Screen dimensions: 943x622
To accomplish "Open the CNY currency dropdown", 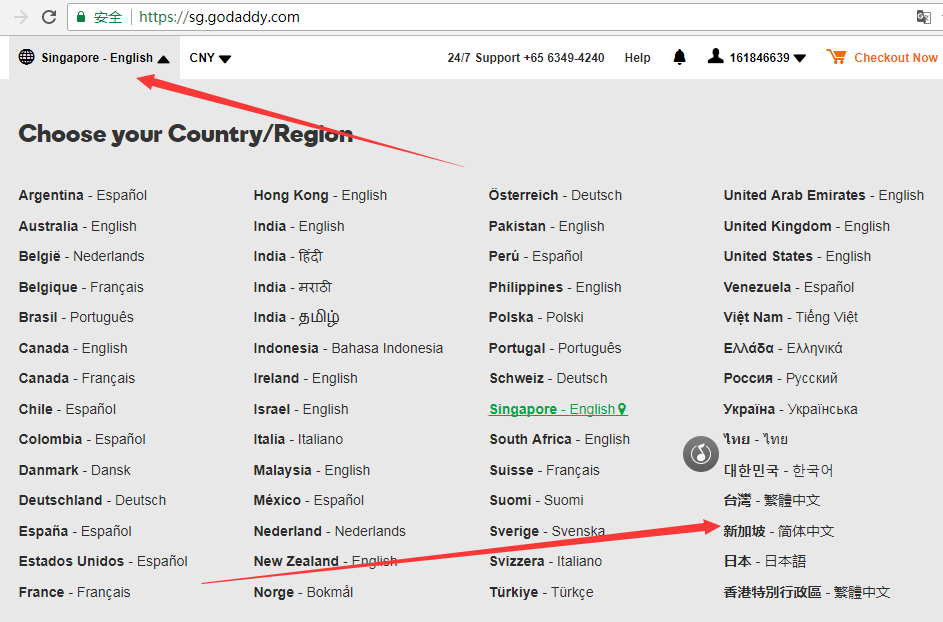I will 210,58.
